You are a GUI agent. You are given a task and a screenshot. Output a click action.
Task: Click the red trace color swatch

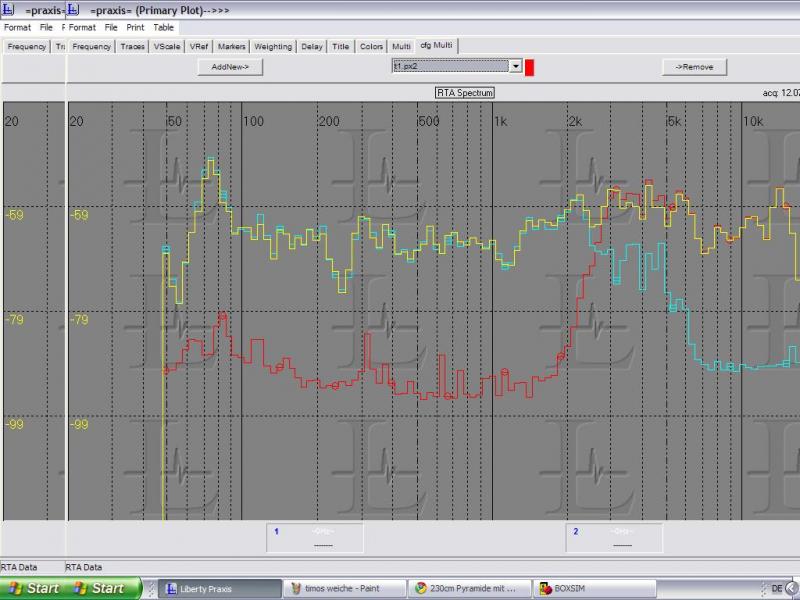coord(530,67)
